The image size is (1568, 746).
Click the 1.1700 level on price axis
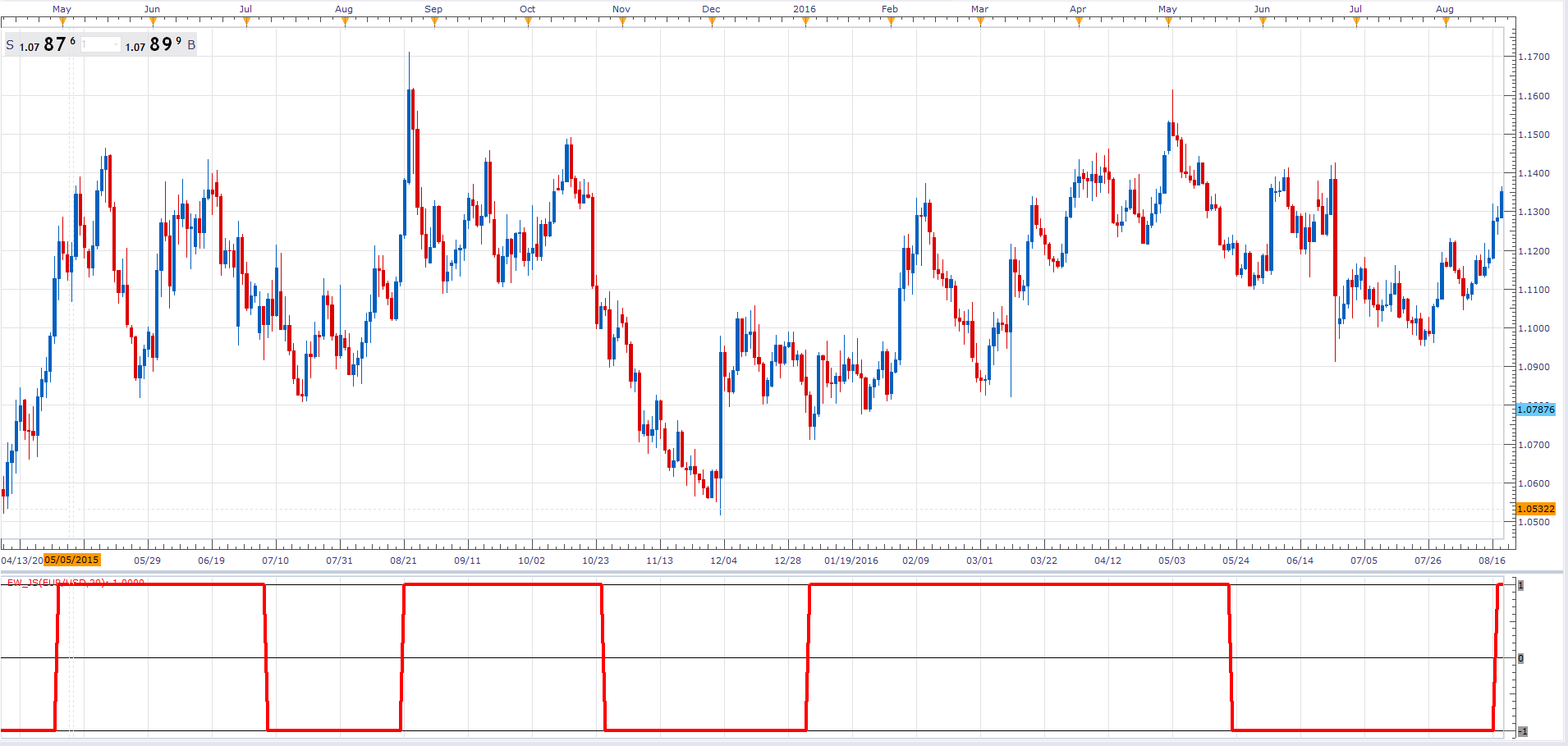coord(1534,57)
